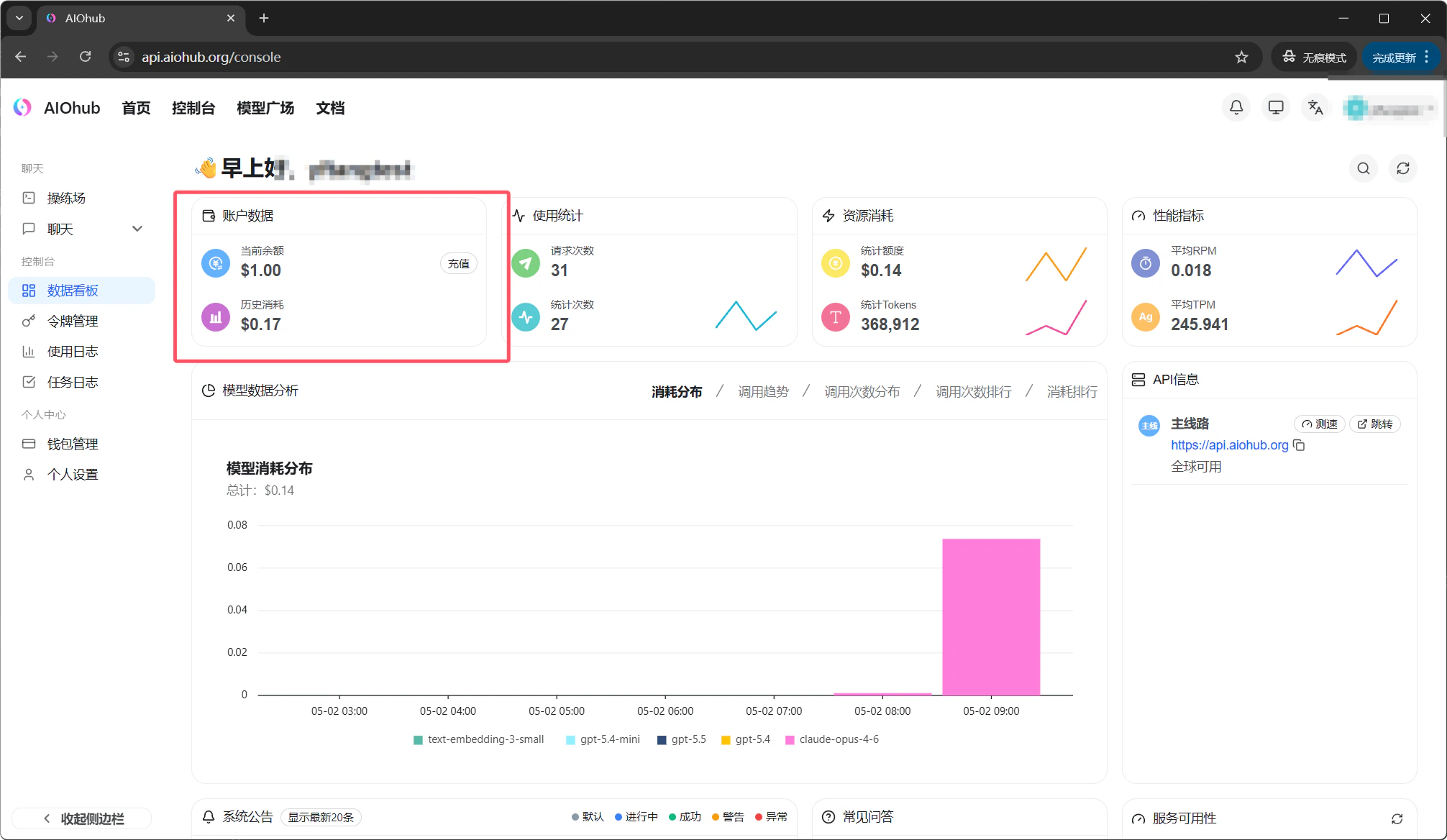This screenshot has height=840, width=1447.
Task: Open 控制台 in top navigation
Action: [193, 108]
